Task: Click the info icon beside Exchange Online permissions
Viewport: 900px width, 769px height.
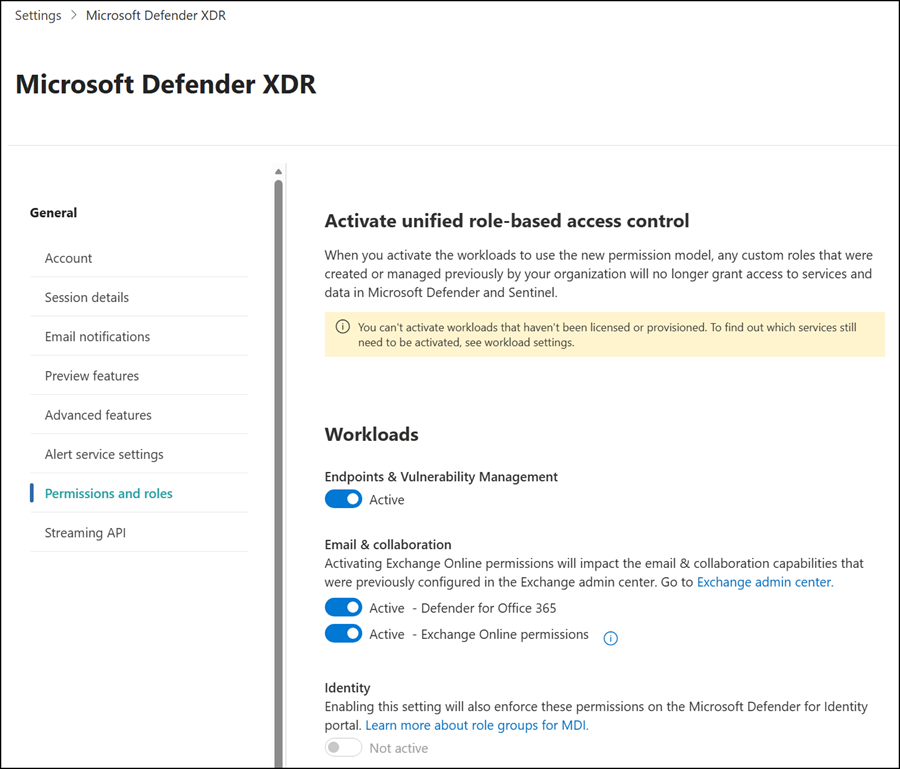Action: 610,638
